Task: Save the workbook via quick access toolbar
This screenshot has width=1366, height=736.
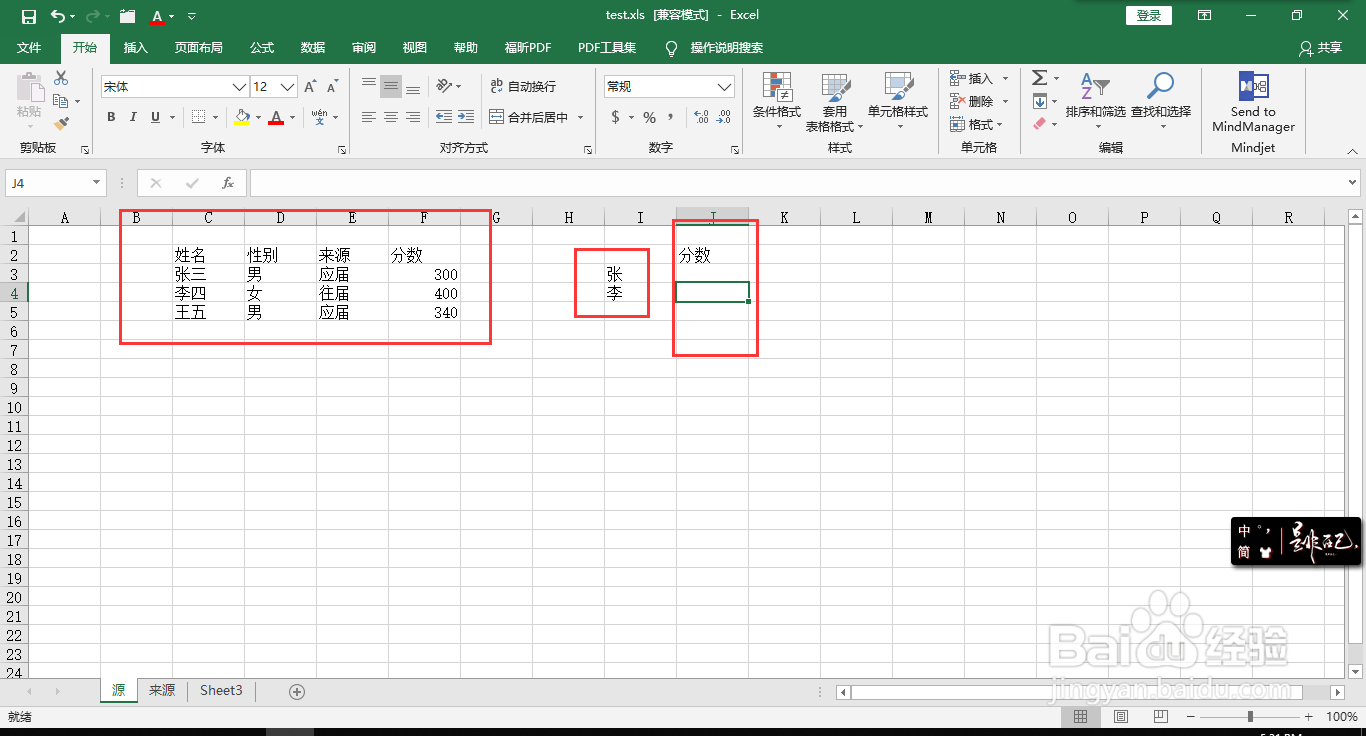Action: (x=29, y=16)
